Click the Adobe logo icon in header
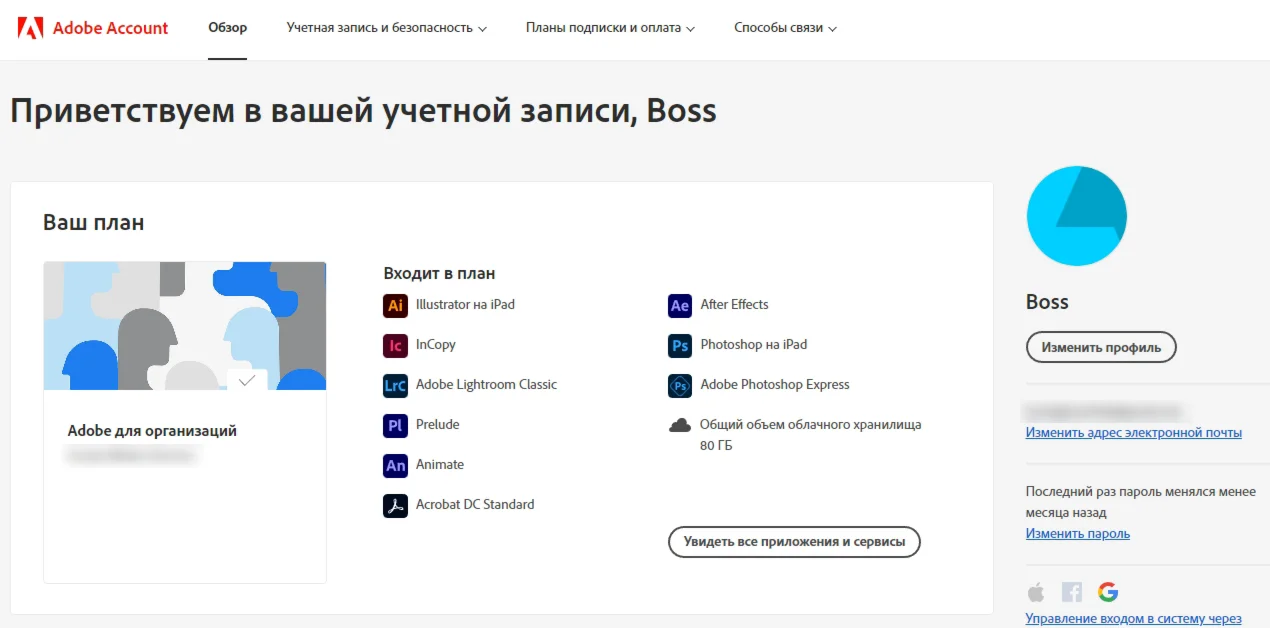 pos(30,28)
